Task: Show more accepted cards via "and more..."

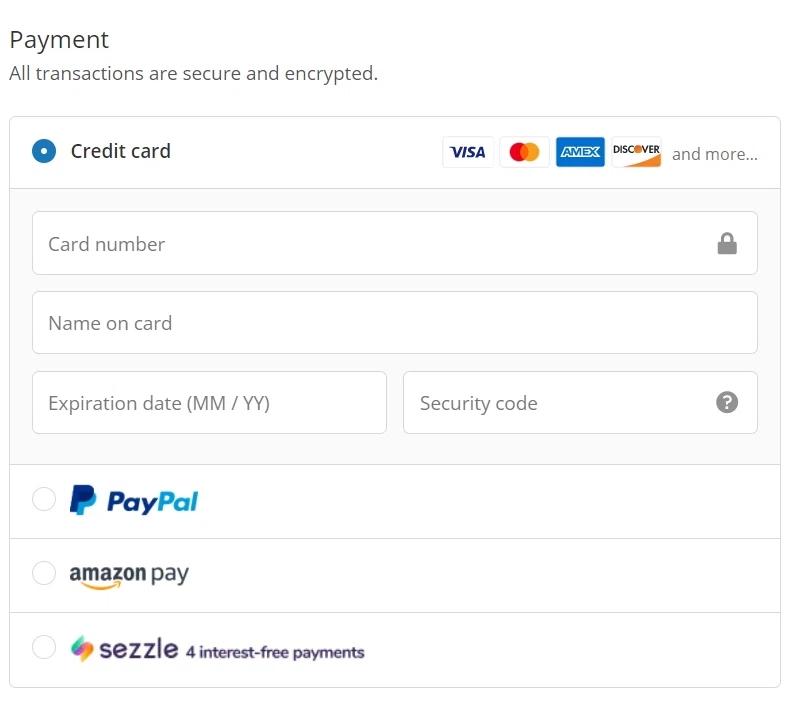Action: pyautogui.click(x=714, y=154)
